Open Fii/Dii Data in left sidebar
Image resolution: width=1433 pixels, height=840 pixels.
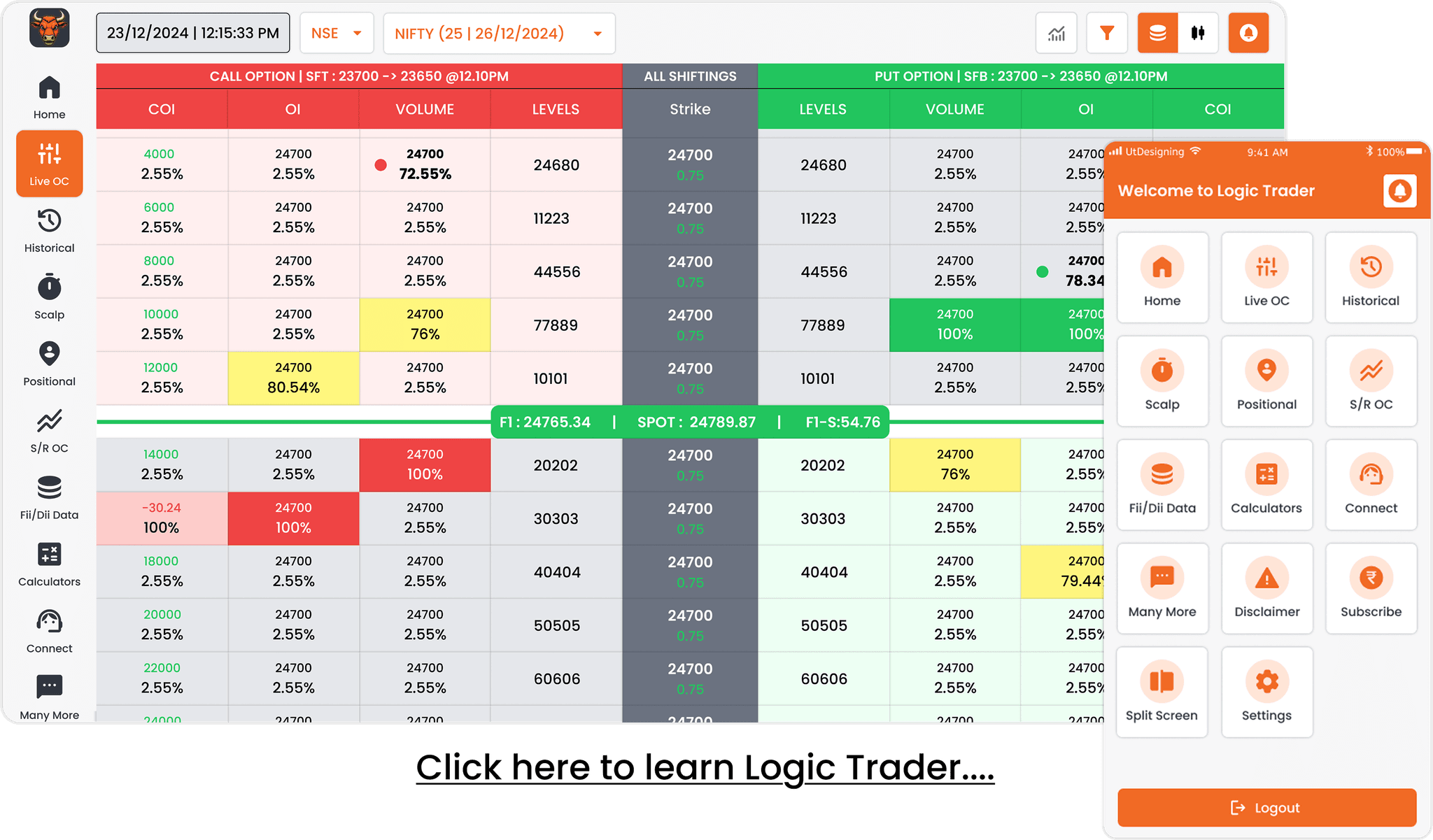tap(49, 497)
